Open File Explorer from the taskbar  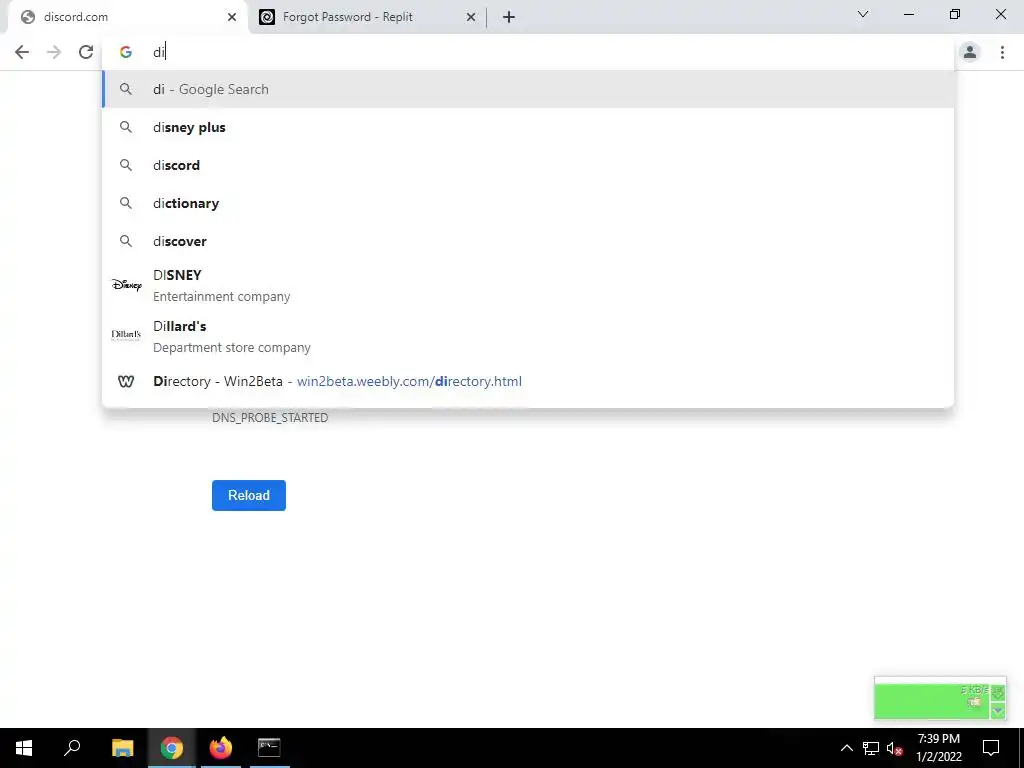[x=122, y=748]
